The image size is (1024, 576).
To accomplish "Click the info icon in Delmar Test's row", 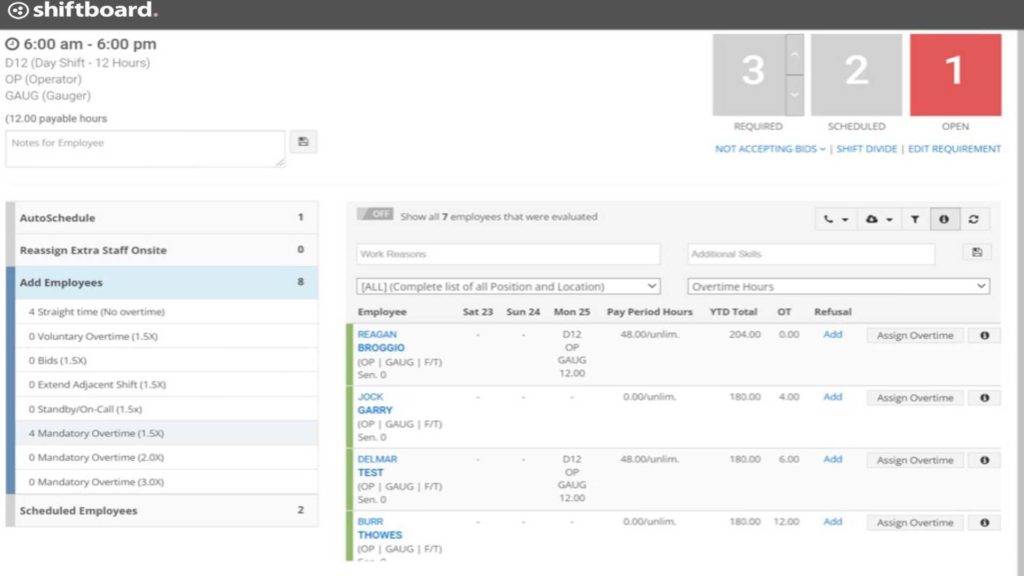I will (984, 460).
